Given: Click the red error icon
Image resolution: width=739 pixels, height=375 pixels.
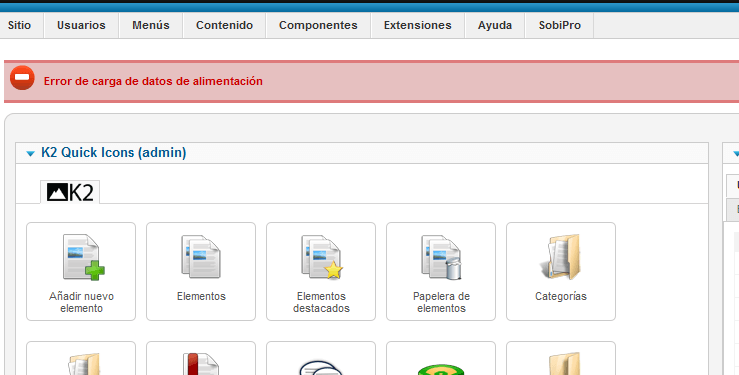Looking at the screenshot, I should tap(22, 78).
